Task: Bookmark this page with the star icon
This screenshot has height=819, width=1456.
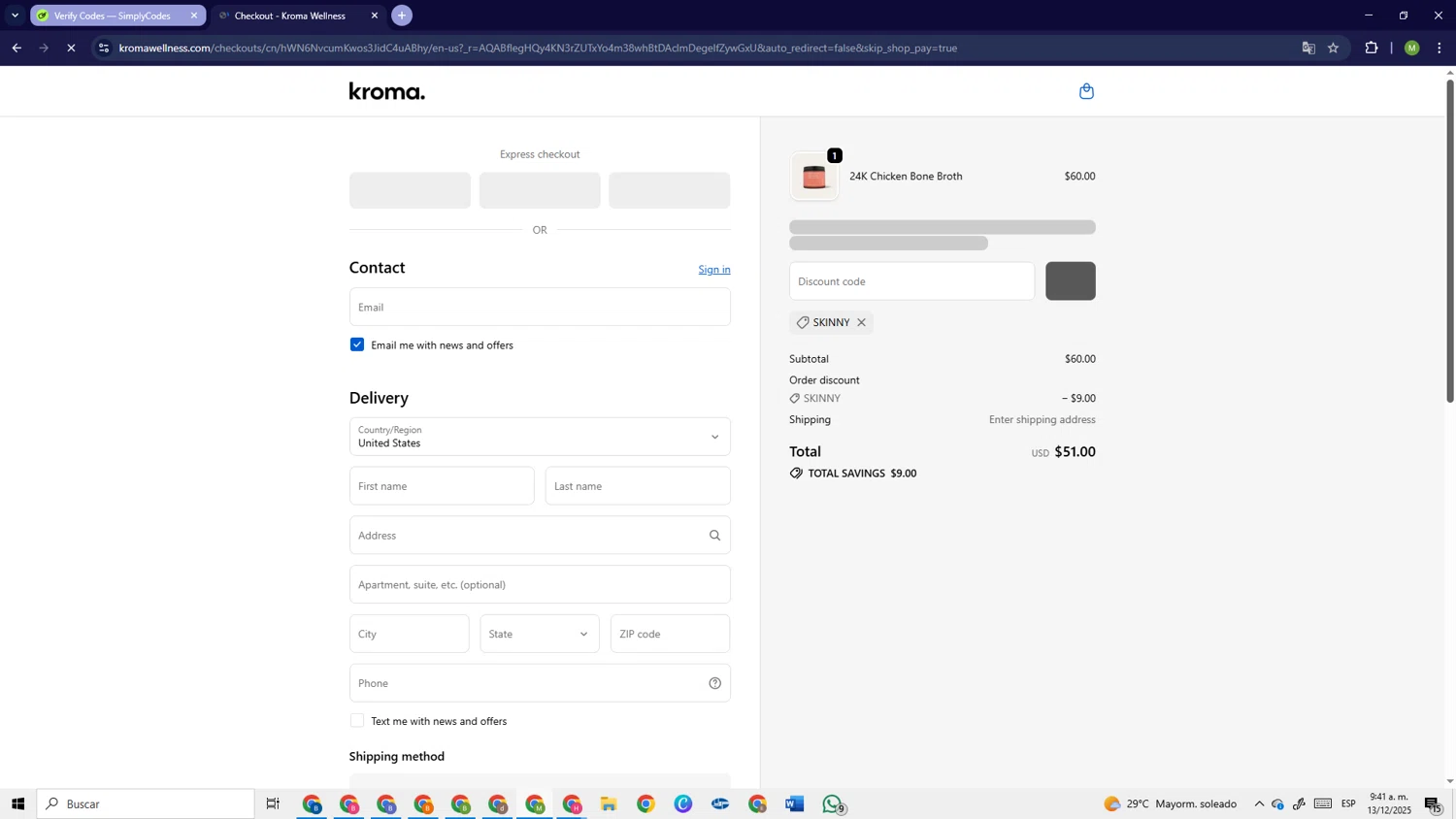Action: click(1334, 48)
